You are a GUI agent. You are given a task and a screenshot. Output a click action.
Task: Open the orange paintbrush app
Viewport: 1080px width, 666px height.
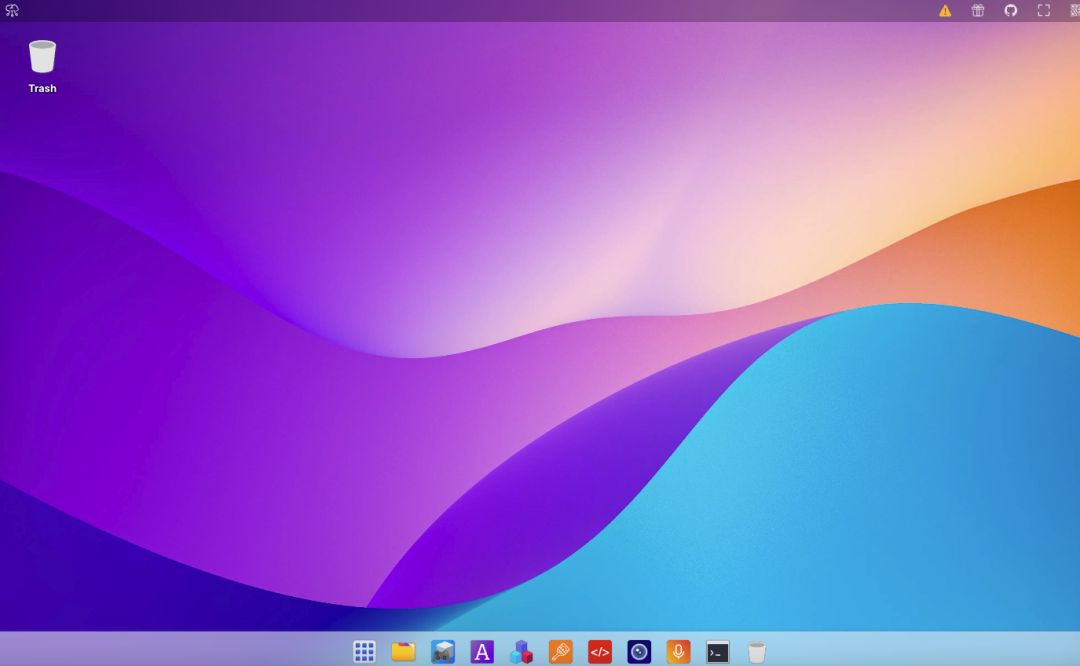tap(561, 652)
